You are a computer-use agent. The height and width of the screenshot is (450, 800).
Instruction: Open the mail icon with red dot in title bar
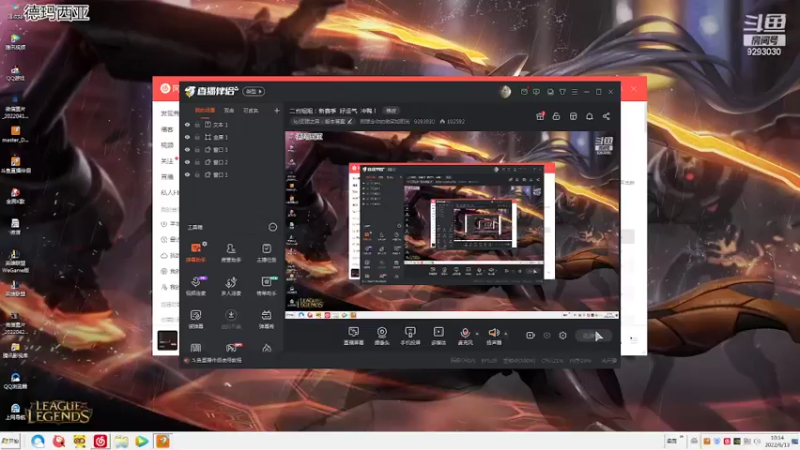[x=524, y=92]
